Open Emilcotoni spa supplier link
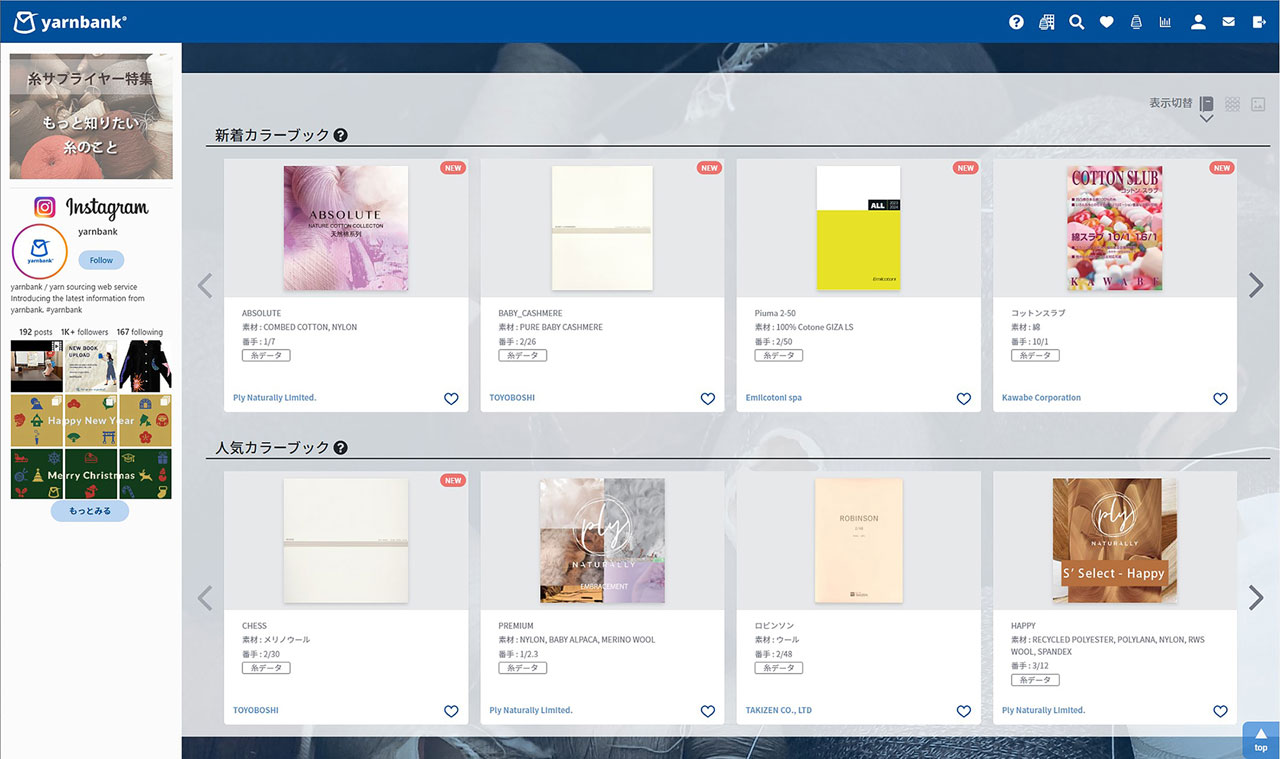 pos(774,398)
